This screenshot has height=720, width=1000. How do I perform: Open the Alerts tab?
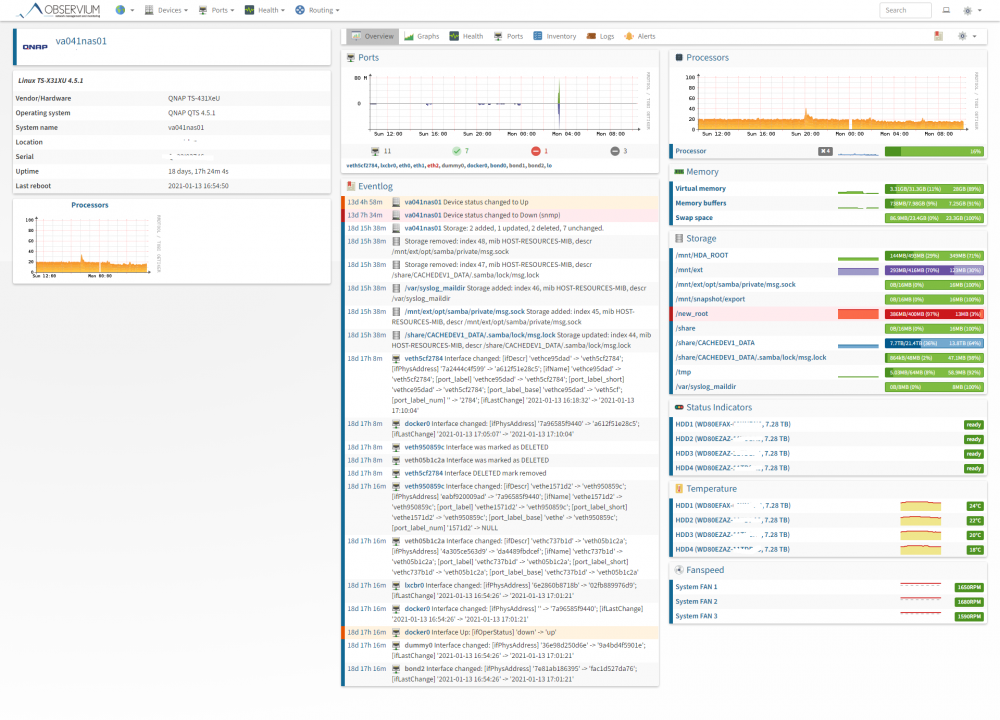(640, 36)
